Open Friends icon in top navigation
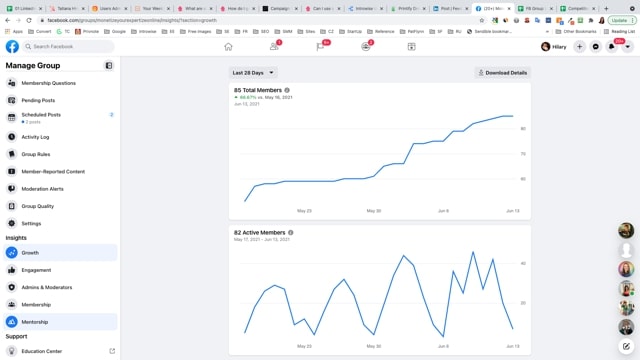Image resolution: width=640 pixels, height=360 pixels. (274, 47)
